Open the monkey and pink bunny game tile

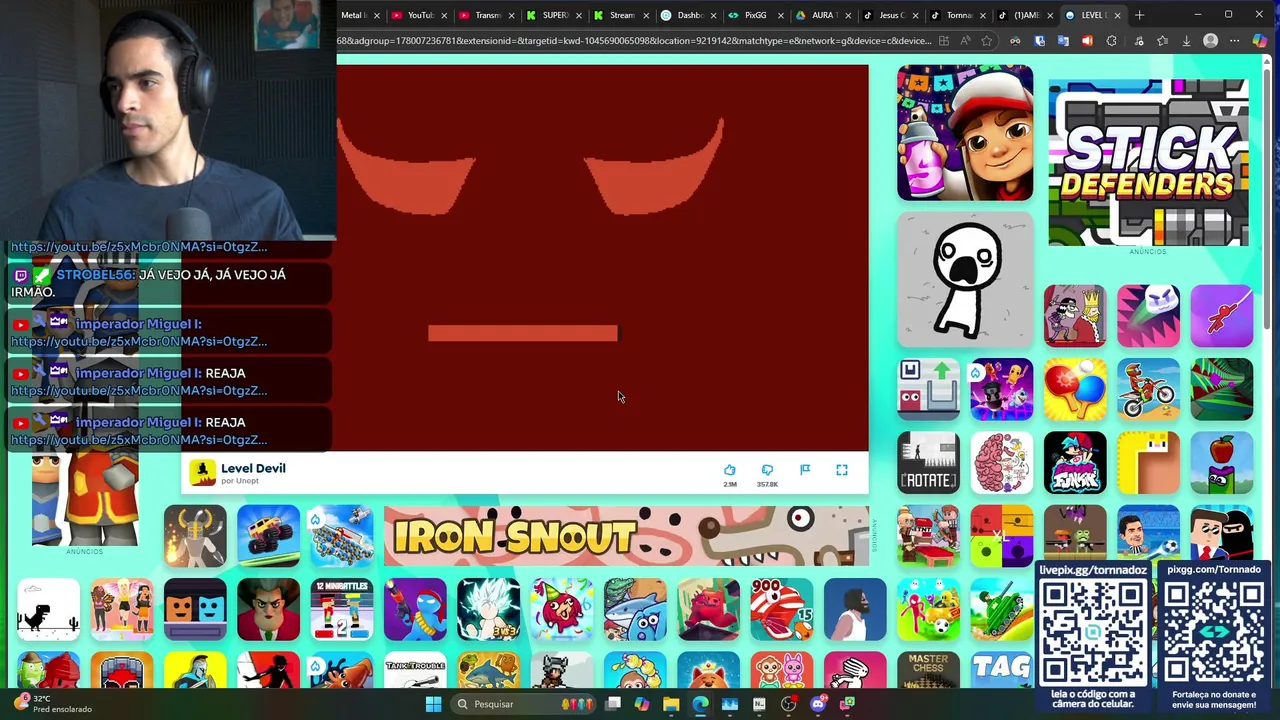coord(781,670)
